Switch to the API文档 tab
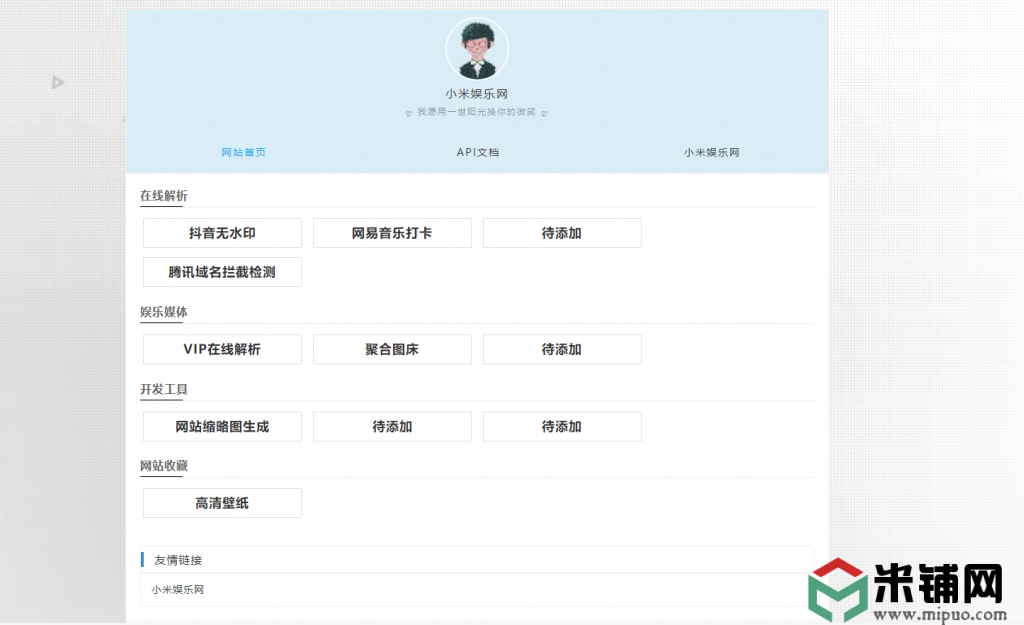The width and height of the screenshot is (1024, 625). pyautogui.click(x=477, y=152)
